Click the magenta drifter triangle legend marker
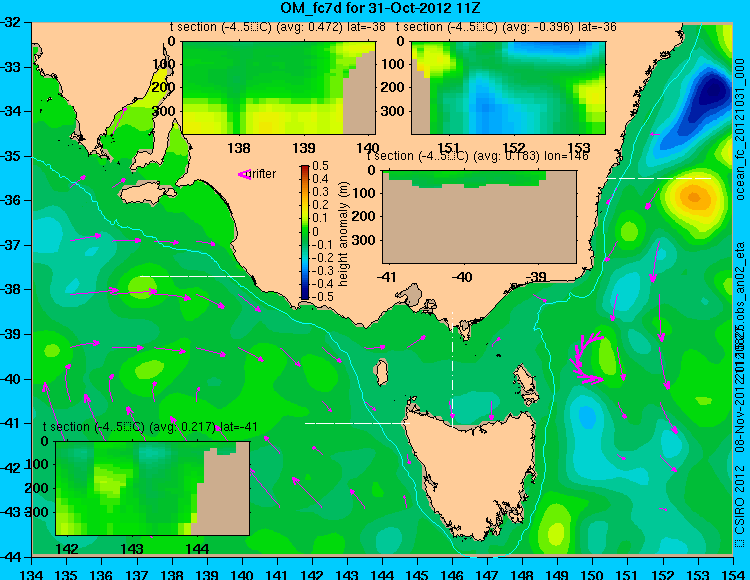 click(244, 175)
